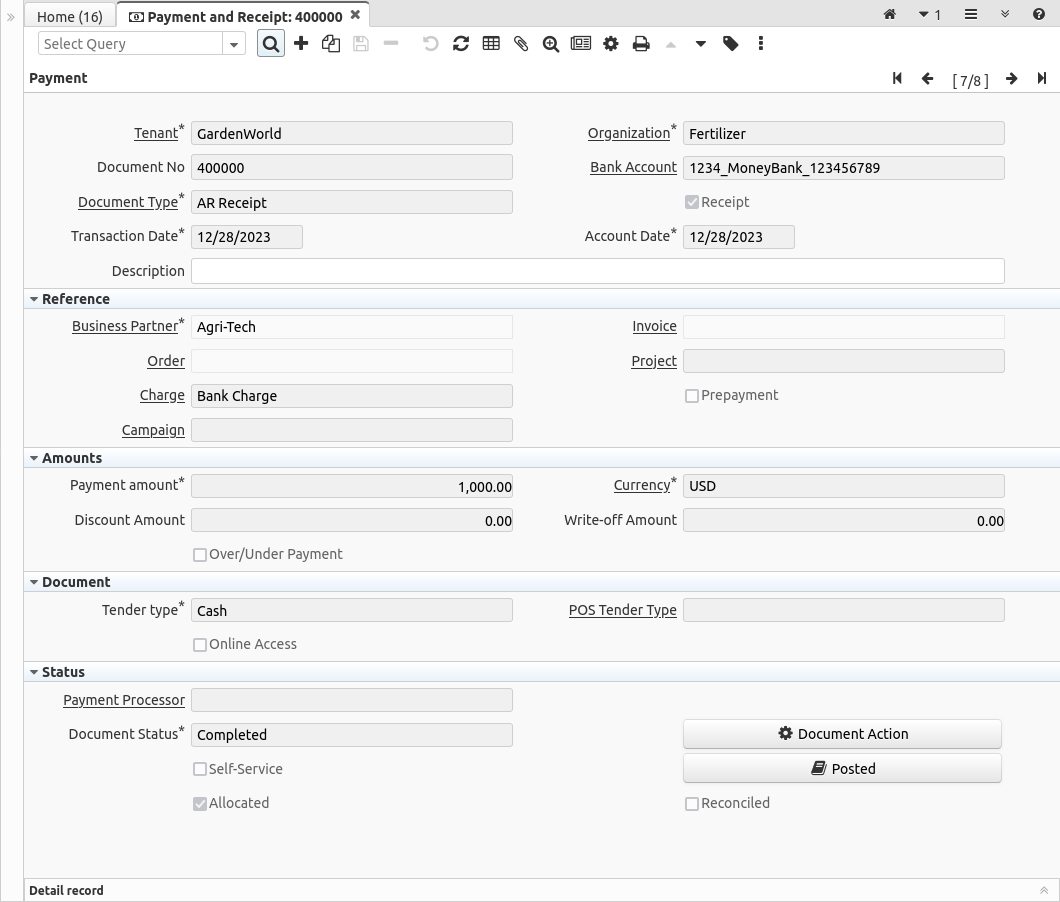Click into the Description input field
The image size is (1060, 902).
coord(597,271)
